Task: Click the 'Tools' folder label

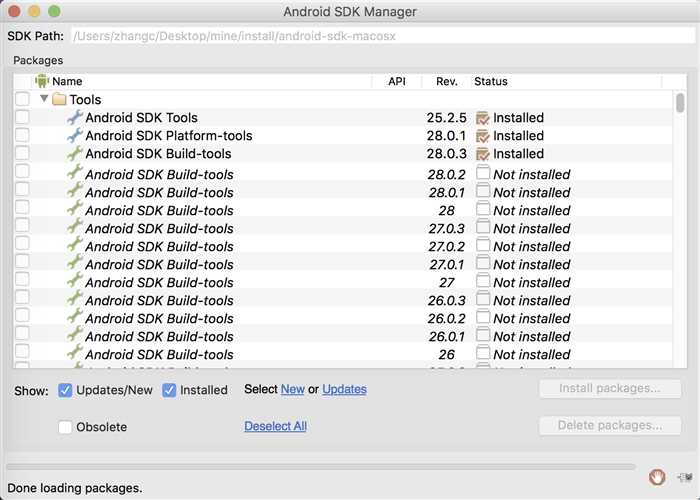Action: pos(85,100)
